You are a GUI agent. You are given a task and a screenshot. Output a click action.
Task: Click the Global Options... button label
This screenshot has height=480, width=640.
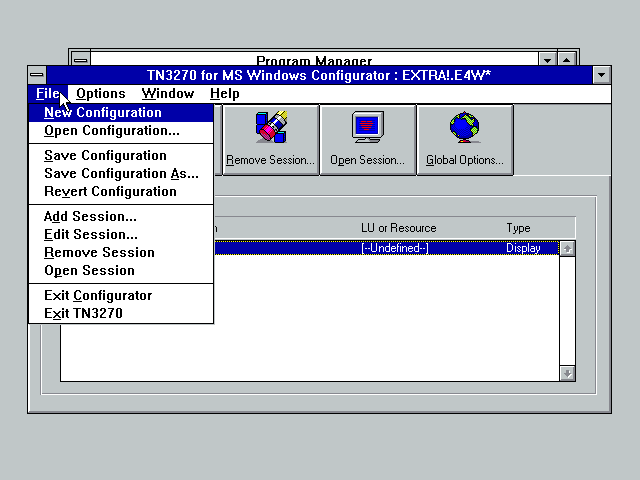pyautogui.click(x=464, y=160)
